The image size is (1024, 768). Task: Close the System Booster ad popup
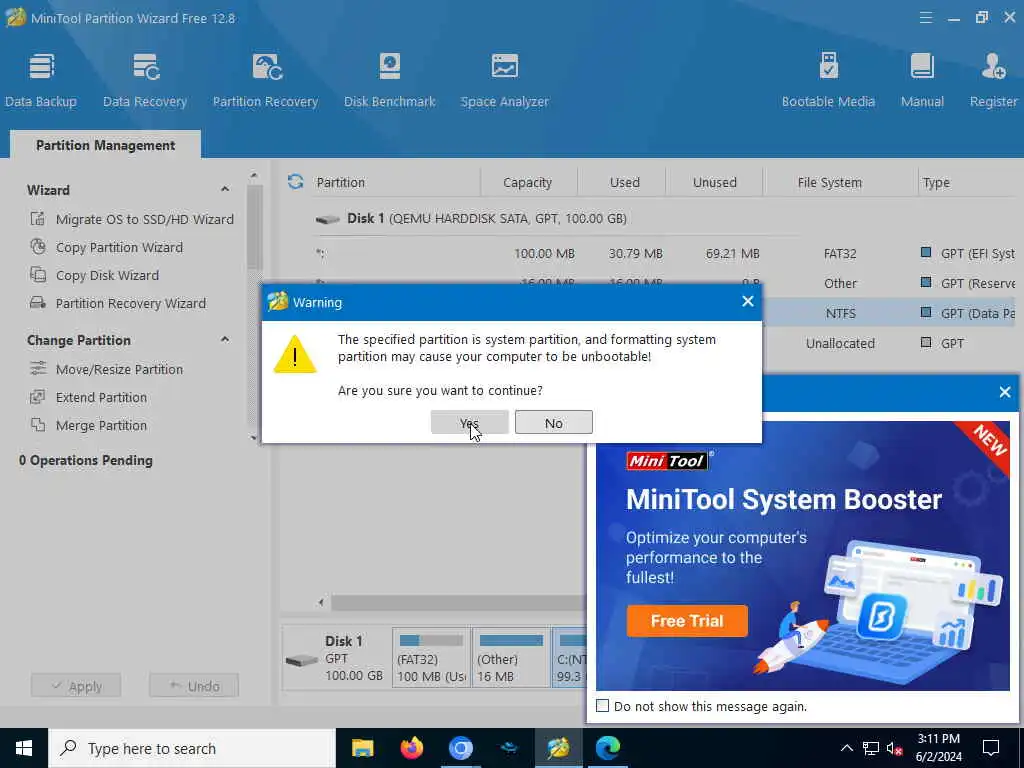[x=1005, y=392]
